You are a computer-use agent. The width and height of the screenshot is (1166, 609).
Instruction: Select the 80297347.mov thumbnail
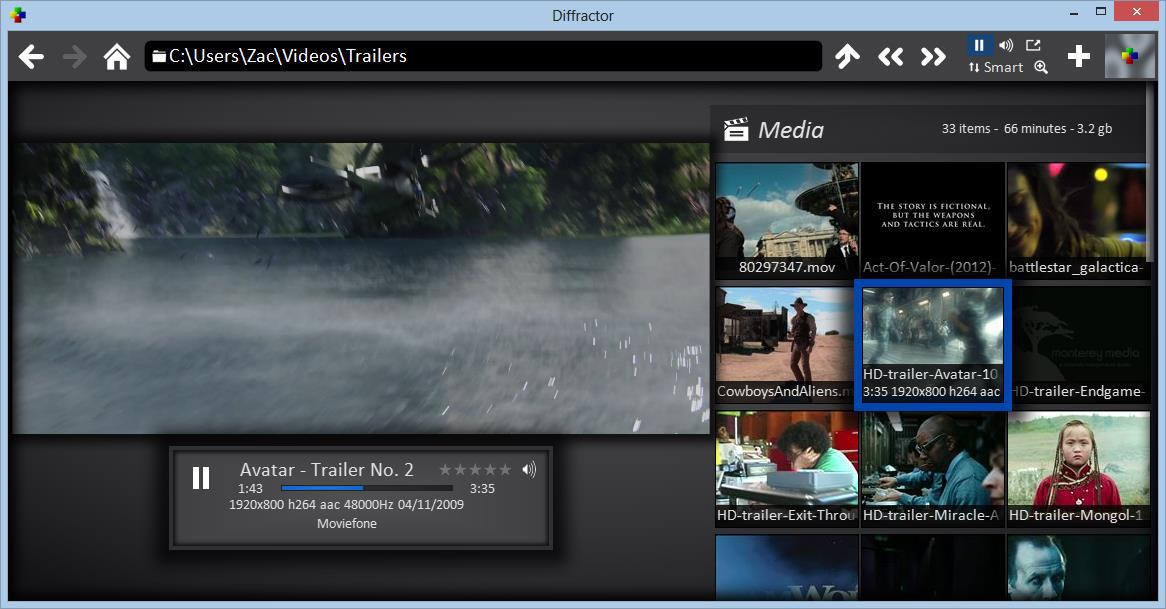[787, 220]
